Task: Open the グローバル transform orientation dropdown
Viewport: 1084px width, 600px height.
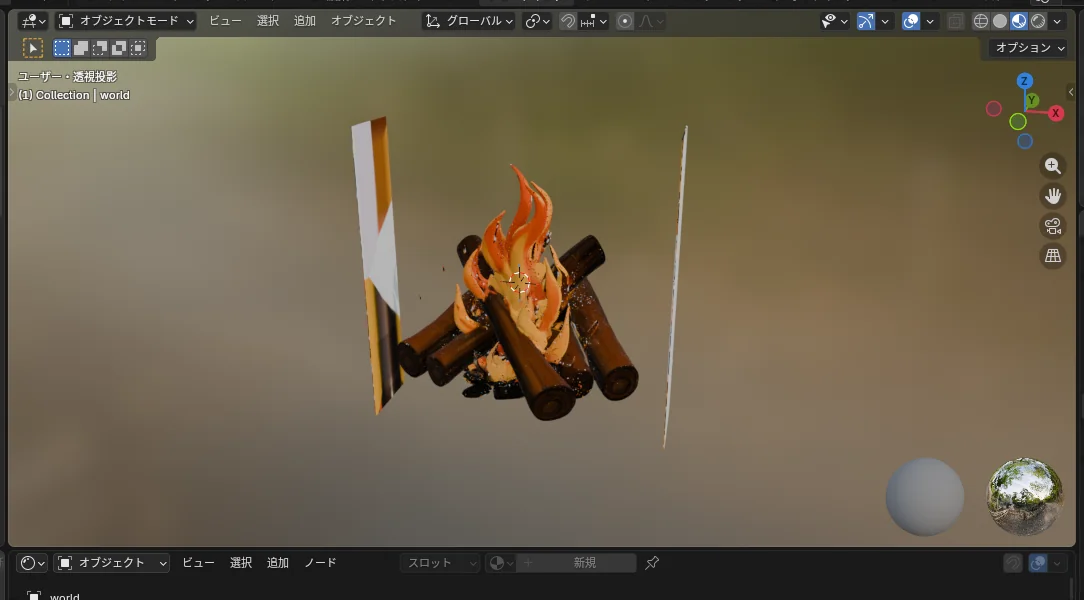Action: click(x=469, y=21)
